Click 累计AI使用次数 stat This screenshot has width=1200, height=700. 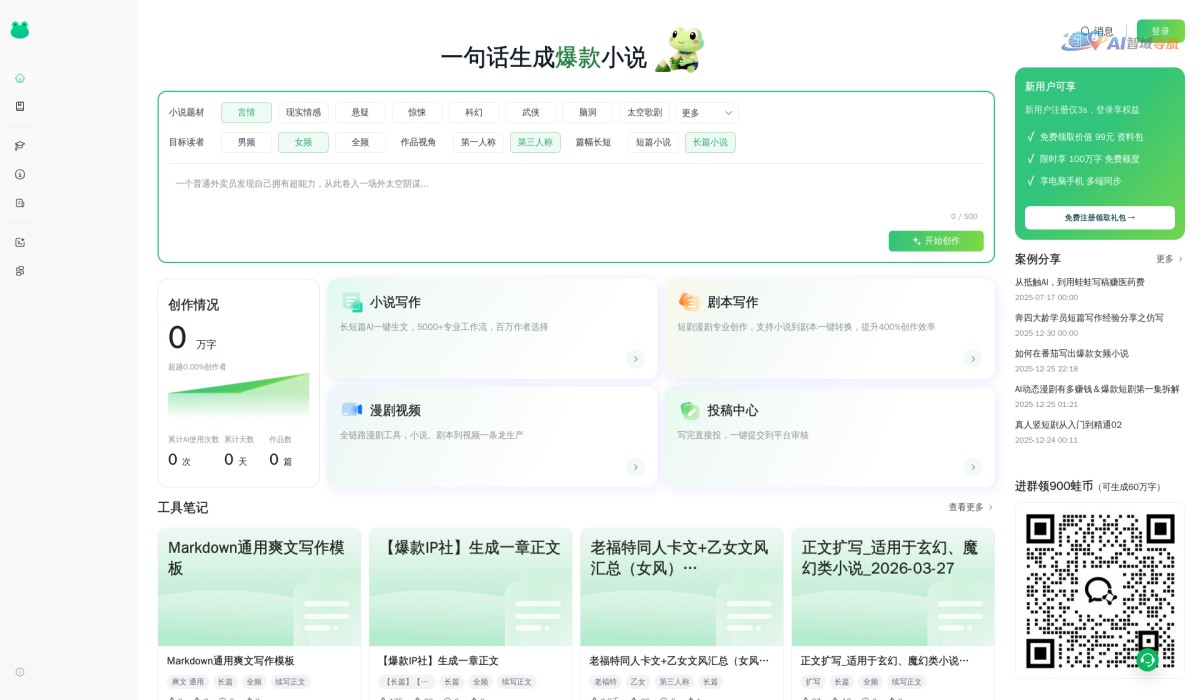(193, 451)
